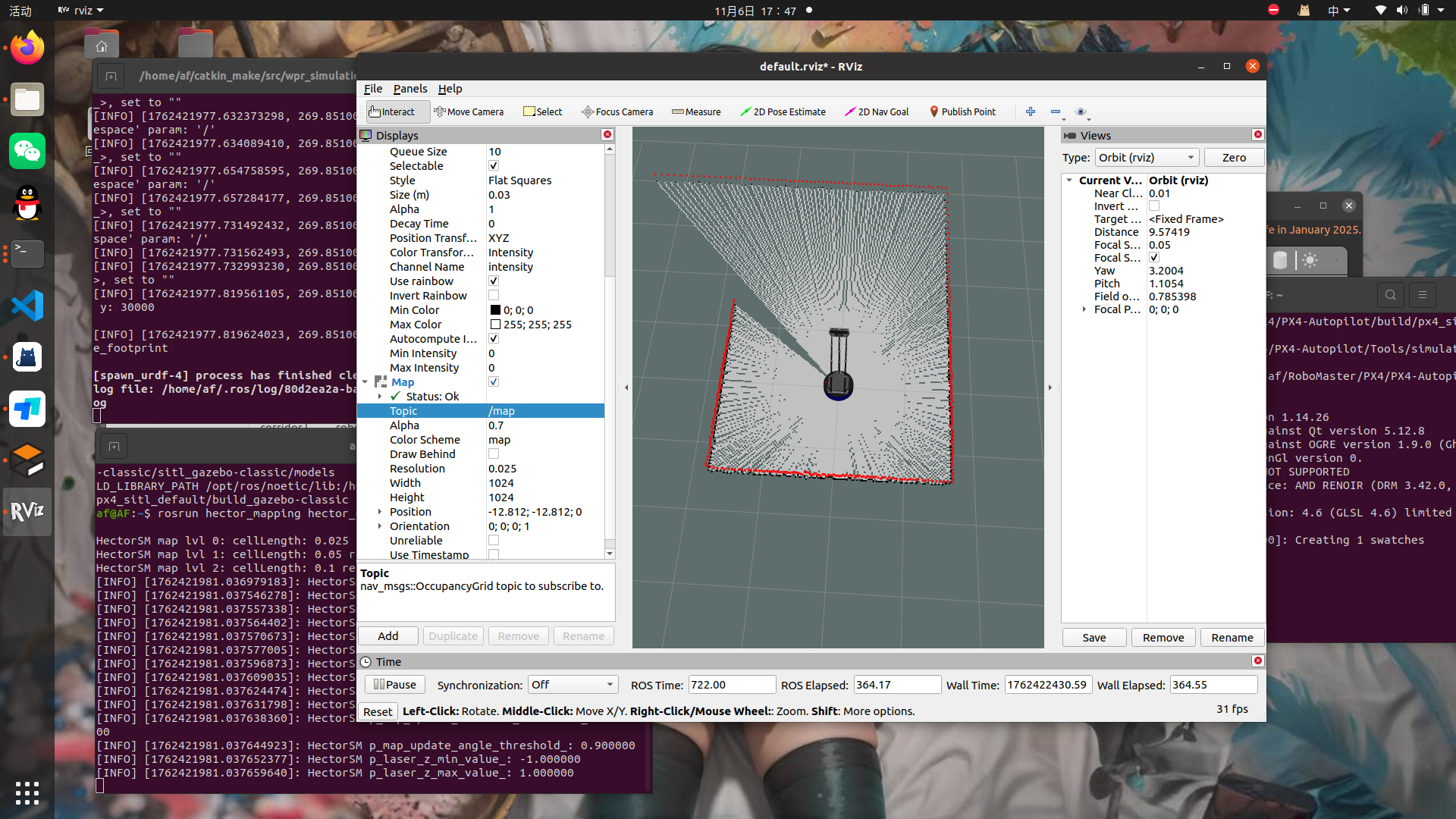Click the Focus Camera tool
The image size is (1456, 819).
click(617, 111)
